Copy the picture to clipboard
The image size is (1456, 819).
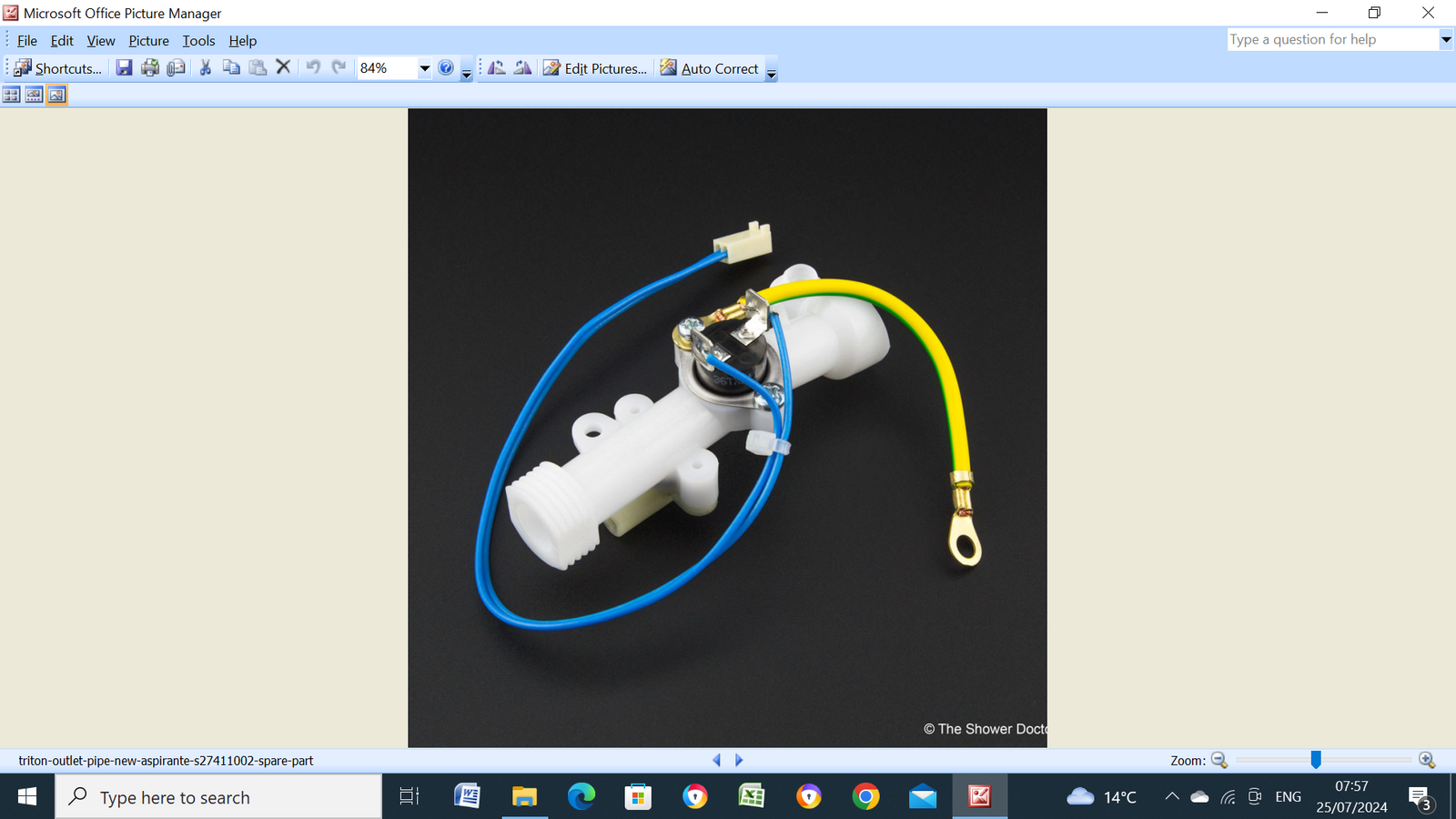(x=231, y=68)
